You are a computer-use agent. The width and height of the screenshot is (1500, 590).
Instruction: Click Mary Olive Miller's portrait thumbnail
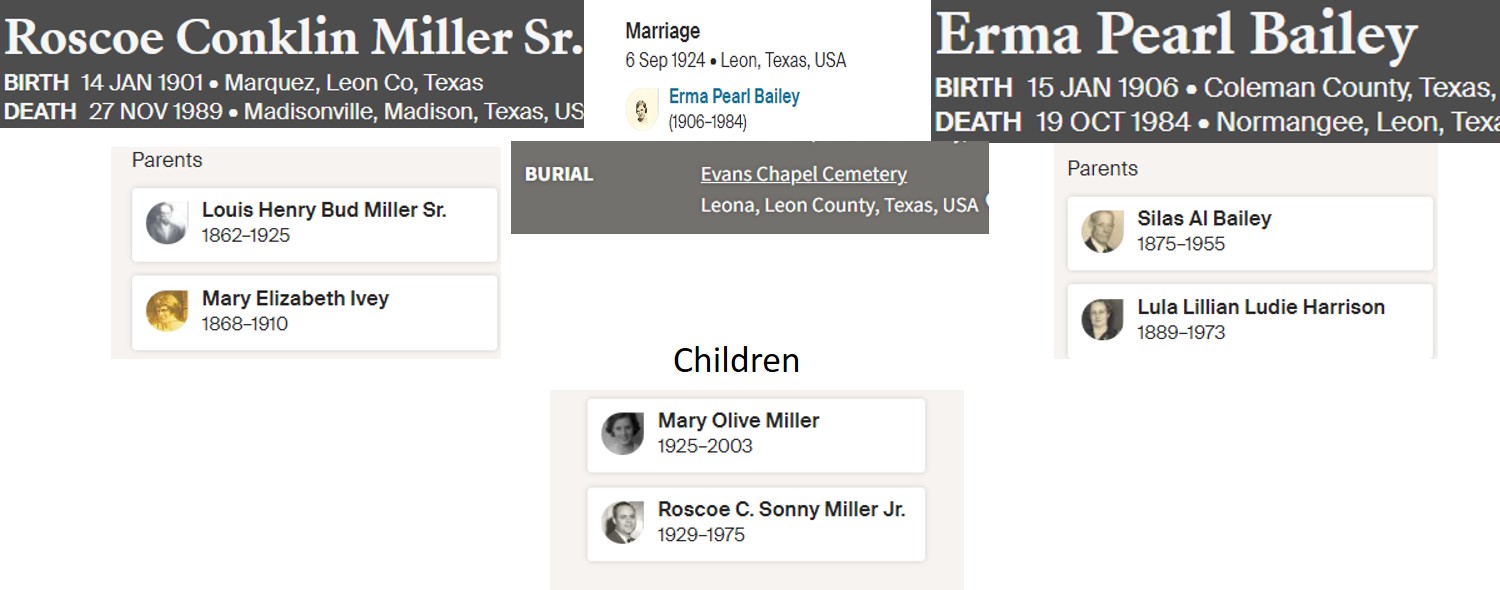click(622, 434)
